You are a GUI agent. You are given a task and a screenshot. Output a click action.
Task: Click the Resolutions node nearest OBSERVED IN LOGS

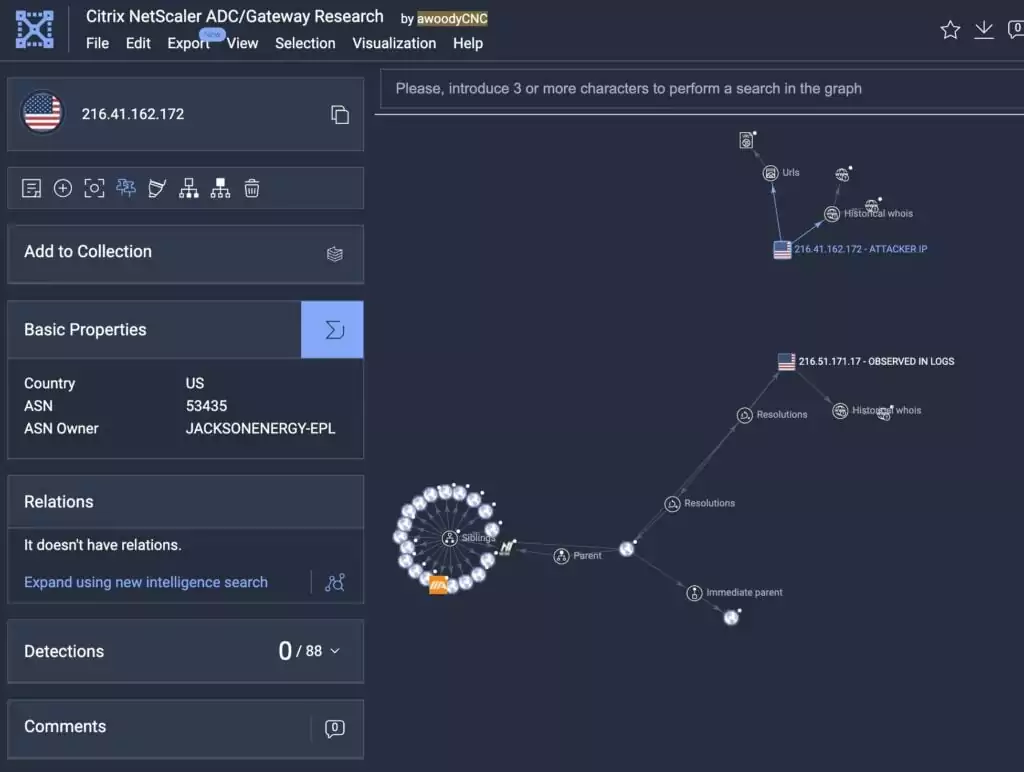(744, 415)
